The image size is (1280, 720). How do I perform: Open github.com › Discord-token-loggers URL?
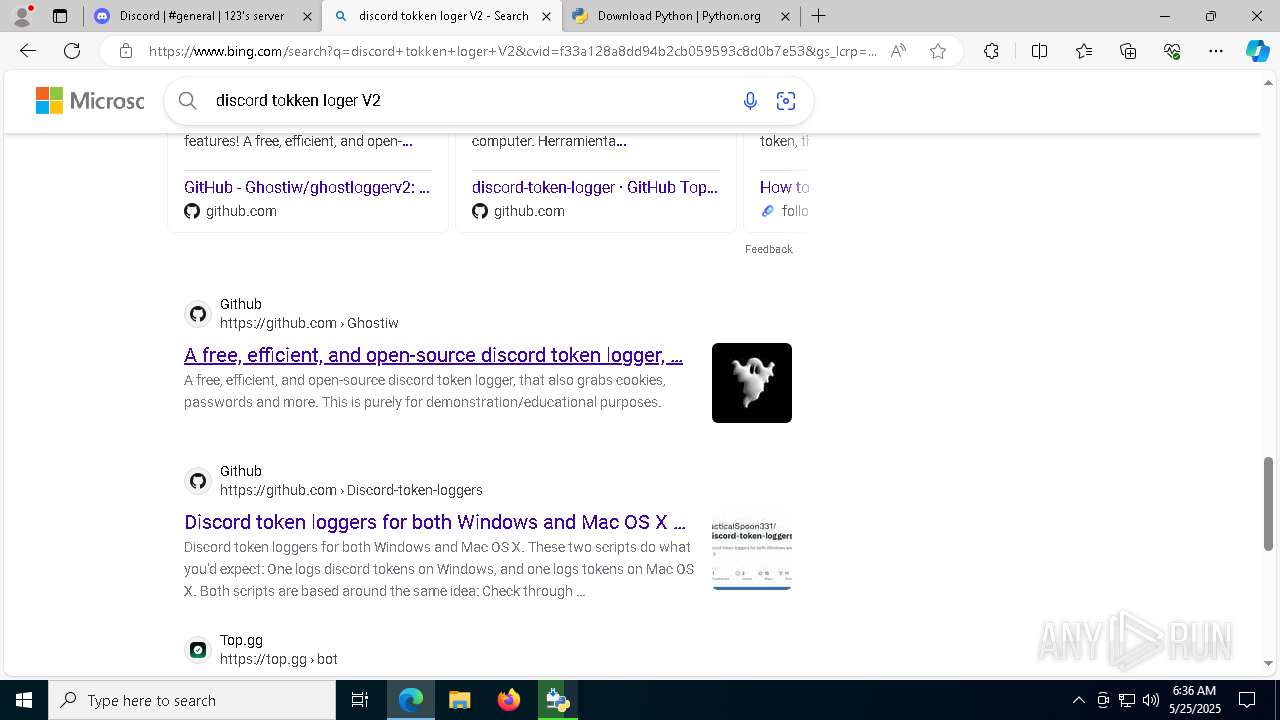click(x=351, y=490)
